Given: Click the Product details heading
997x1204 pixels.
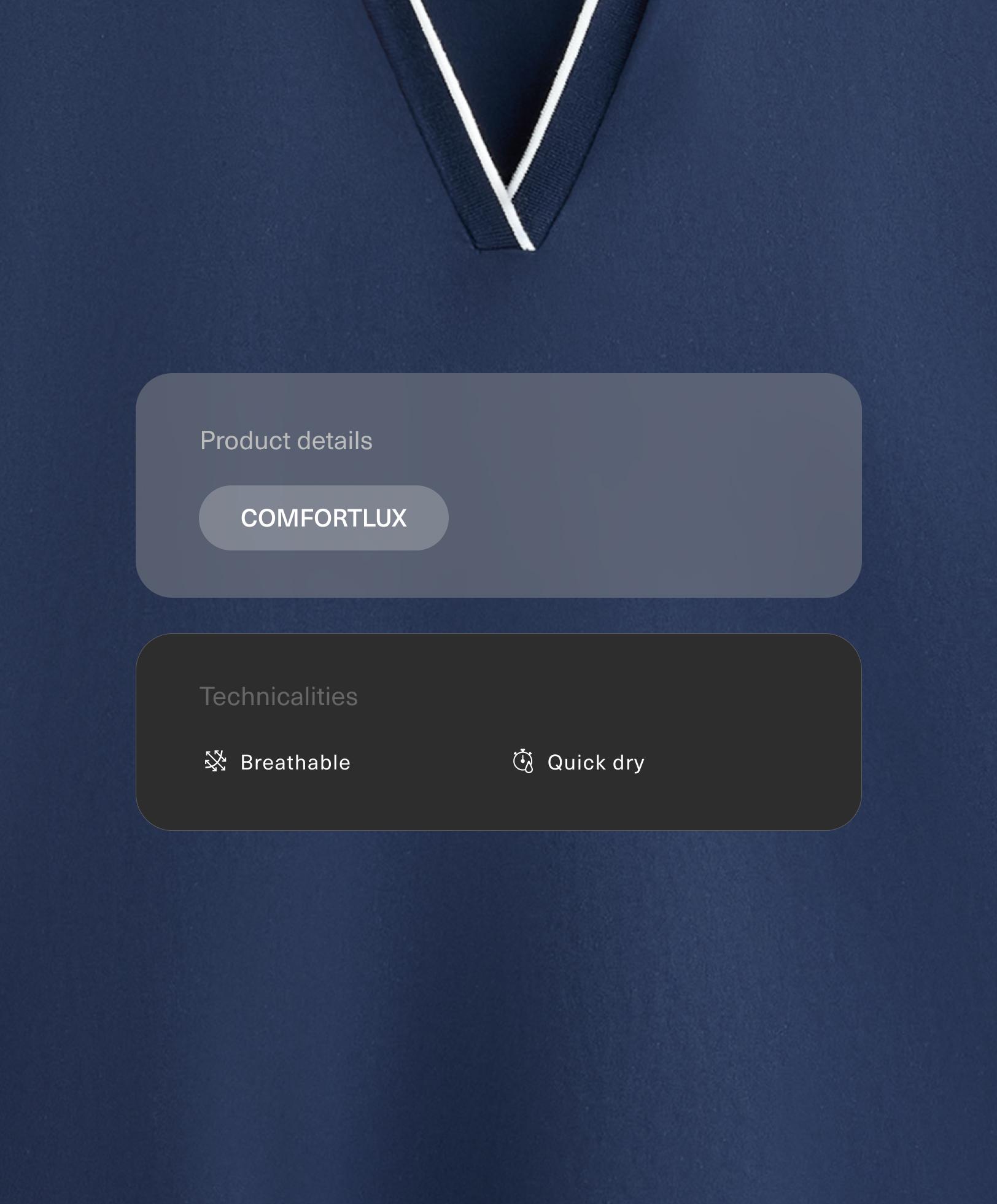Looking at the screenshot, I should [286, 441].
